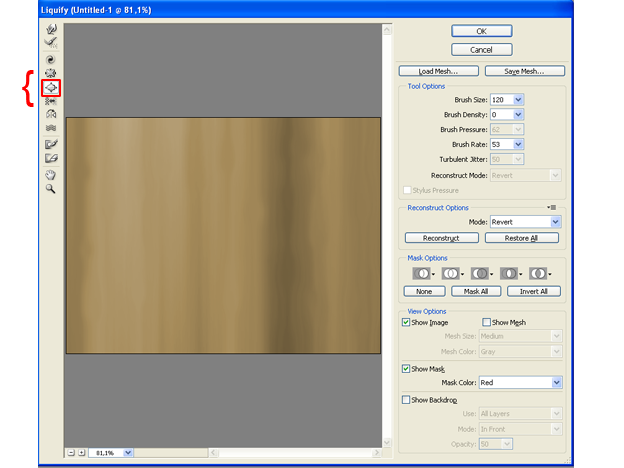Select the Twirl Clockwise tool

51,59
